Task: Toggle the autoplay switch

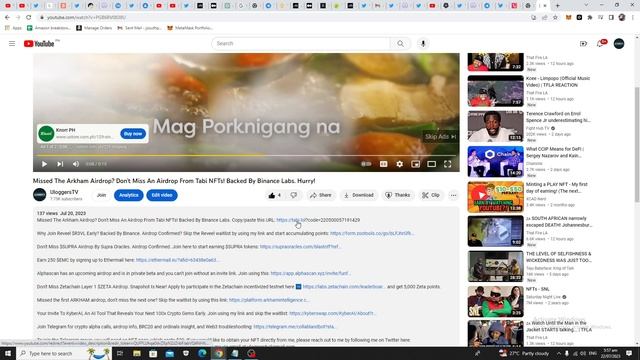Action: pyautogui.click(x=366, y=164)
